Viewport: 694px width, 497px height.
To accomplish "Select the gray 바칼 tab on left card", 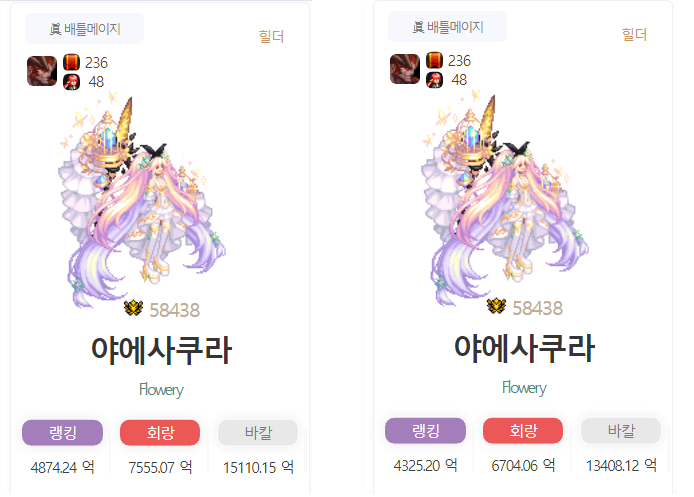I will pos(258,432).
